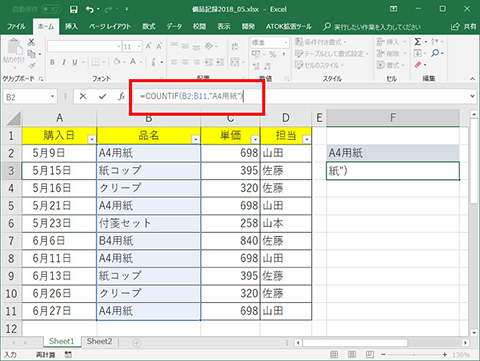
Task: Click the 共有 share button
Action: (464, 27)
